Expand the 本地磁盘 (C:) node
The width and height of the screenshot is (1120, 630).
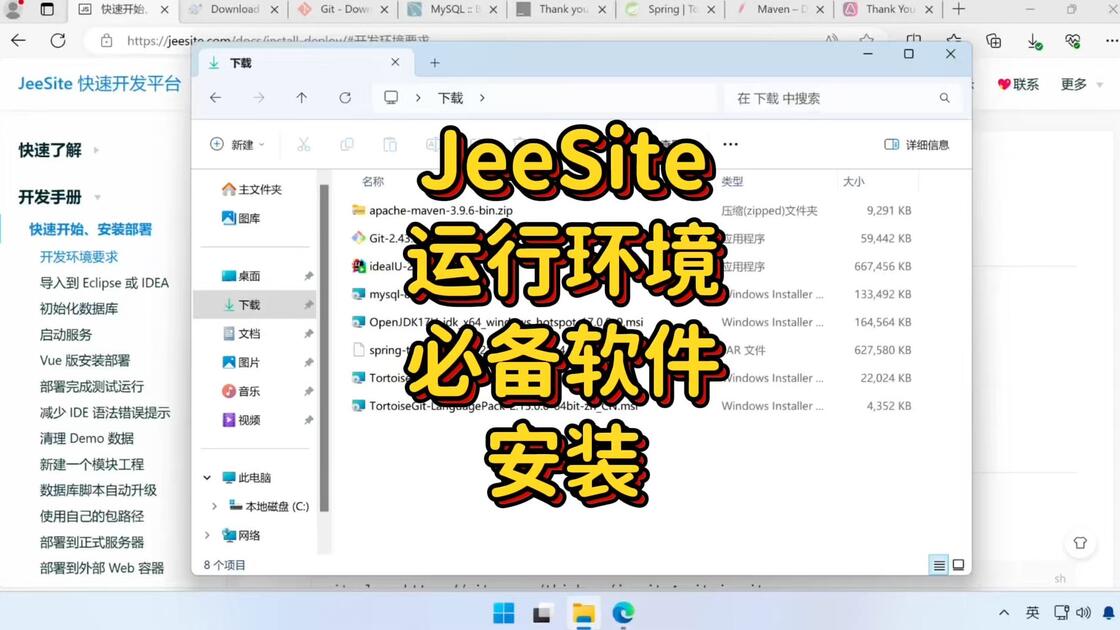tap(214, 506)
